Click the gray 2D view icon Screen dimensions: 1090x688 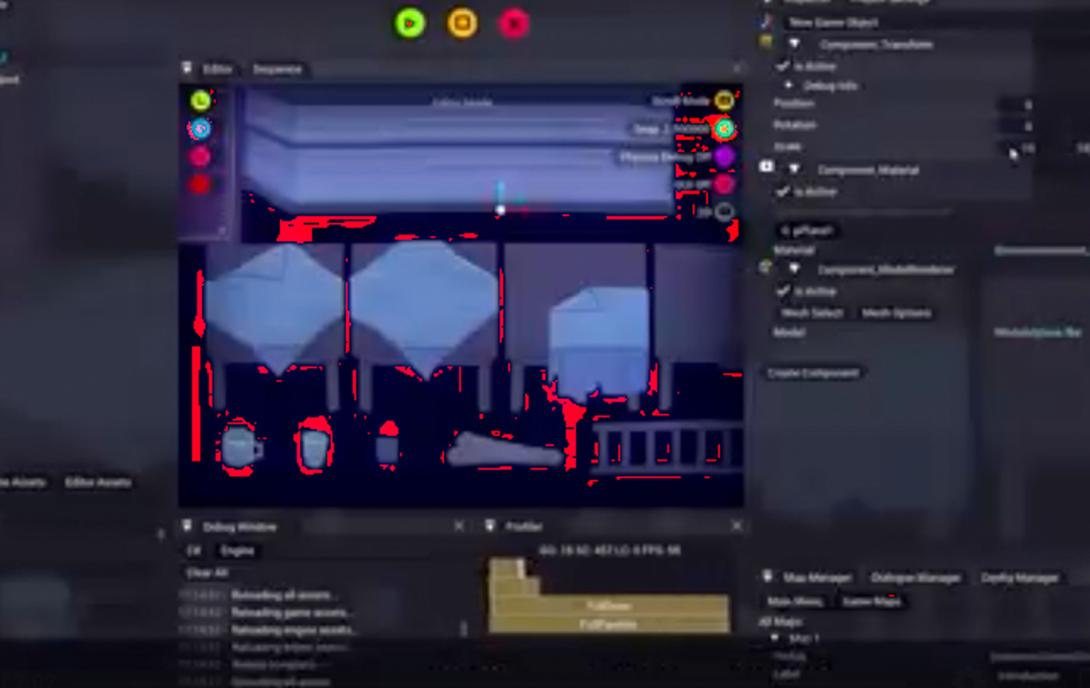click(724, 212)
